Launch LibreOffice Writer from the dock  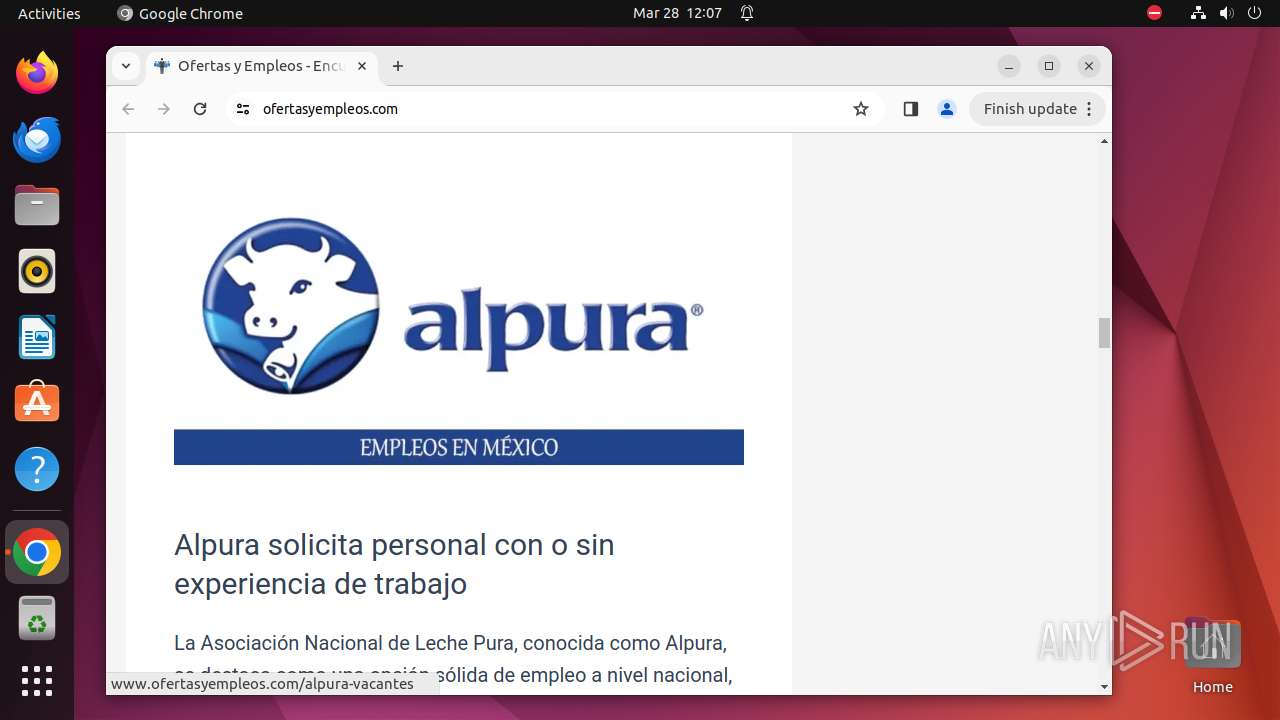[x=37, y=337]
